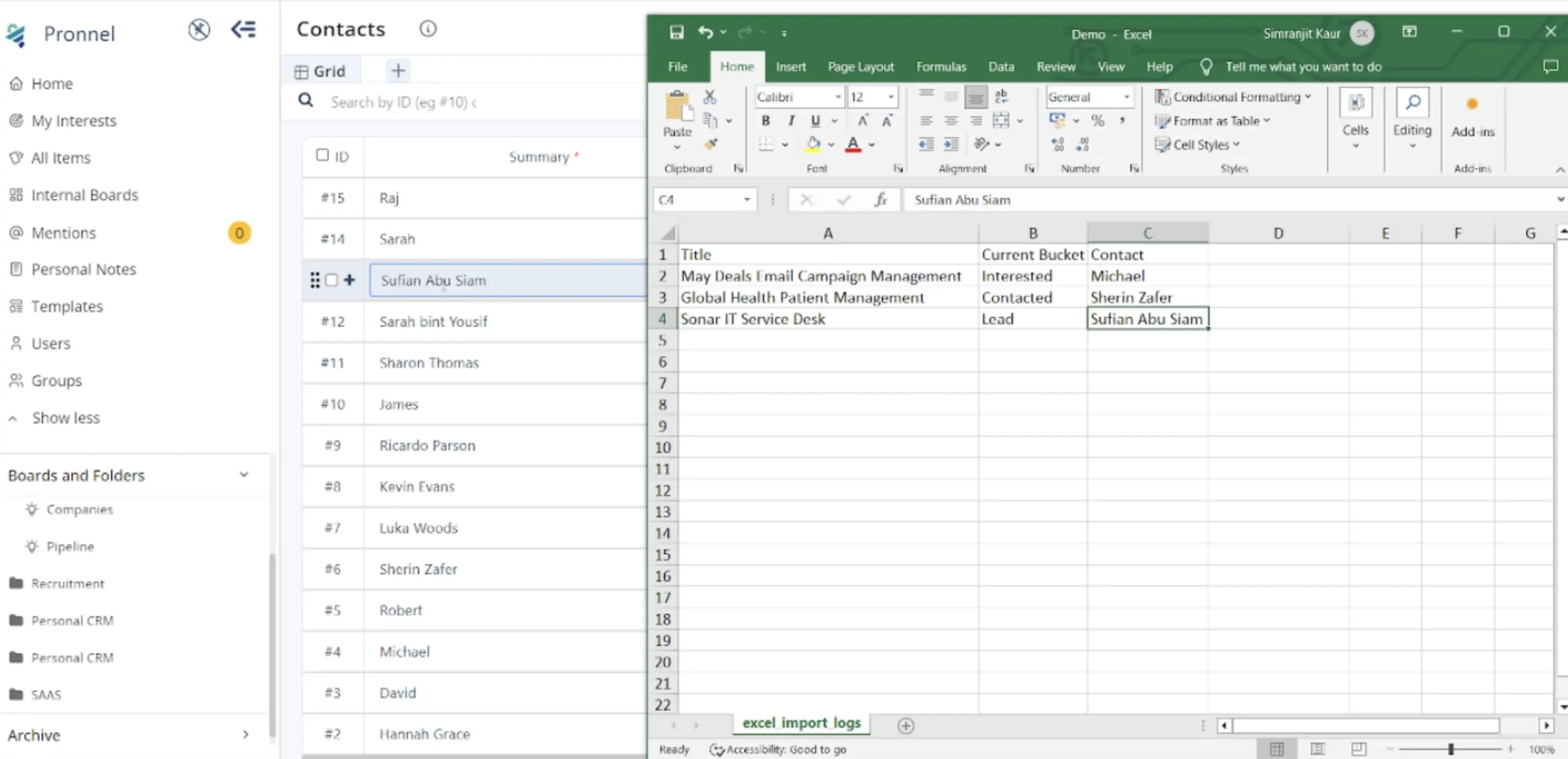Screen dimensions: 1568x759
Task: Click the Insert Function fx icon
Action: pyautogui.click(x=881, y=200)
